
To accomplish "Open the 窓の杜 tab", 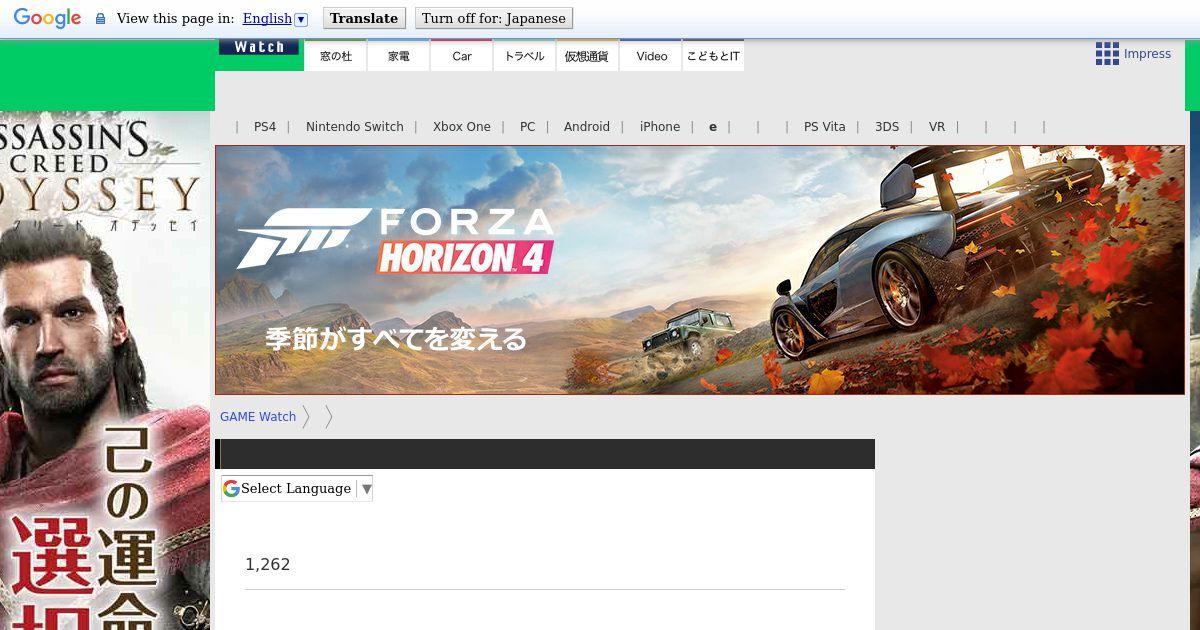I will [336, 56].
